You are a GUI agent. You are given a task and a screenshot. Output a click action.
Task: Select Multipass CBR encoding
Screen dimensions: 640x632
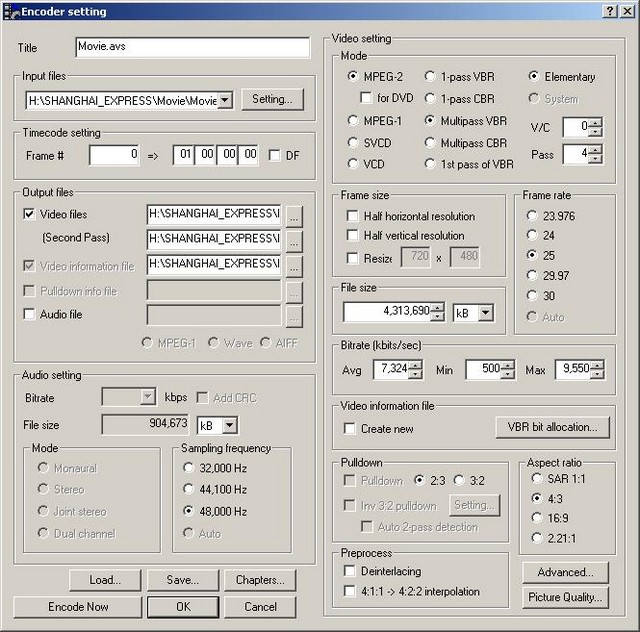point(429,142)
